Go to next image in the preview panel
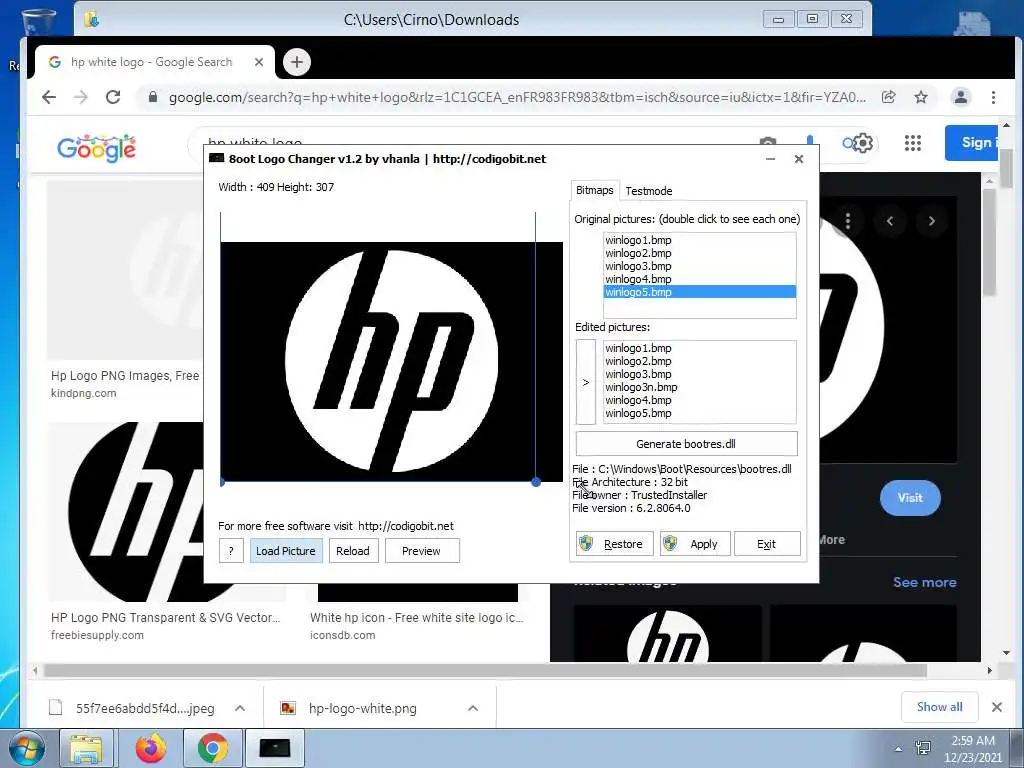Image resolution: width=1024 pixels, height=768 pixels. [x=932, y=221]
